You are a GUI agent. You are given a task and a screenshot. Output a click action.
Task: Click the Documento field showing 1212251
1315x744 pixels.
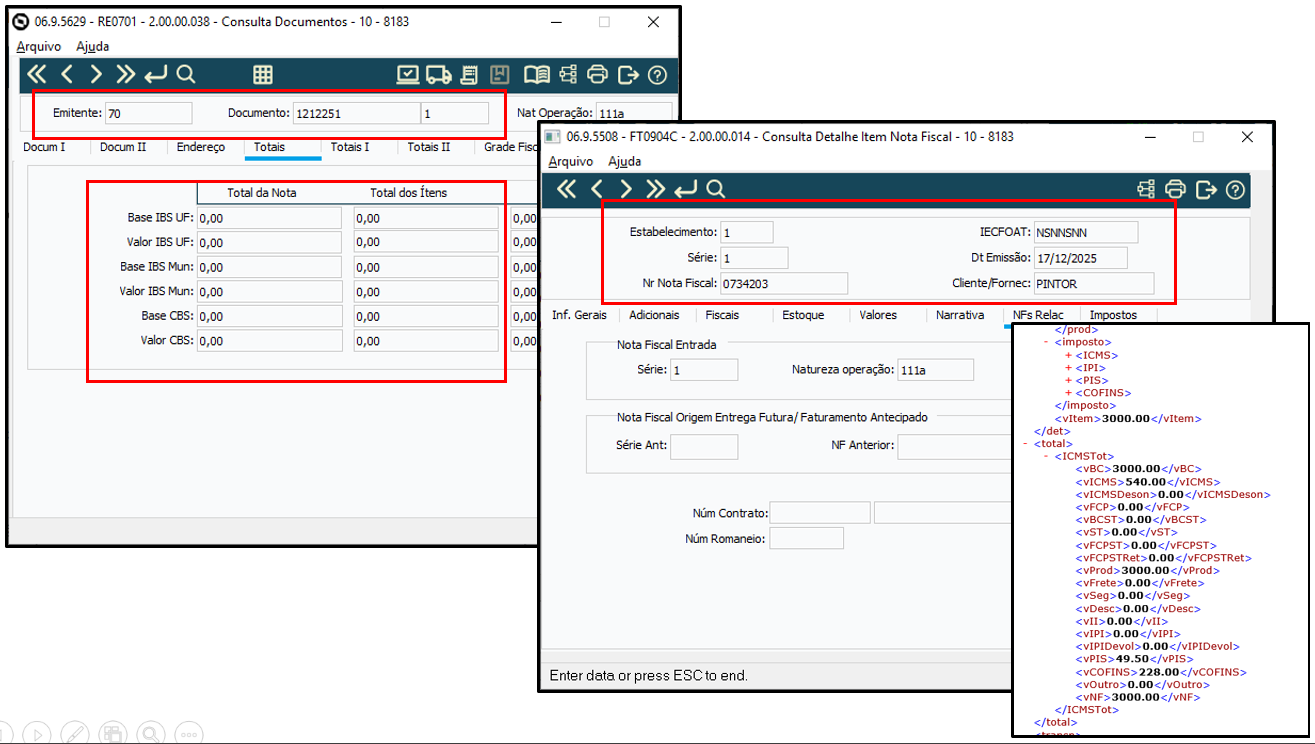pos(356,113)
